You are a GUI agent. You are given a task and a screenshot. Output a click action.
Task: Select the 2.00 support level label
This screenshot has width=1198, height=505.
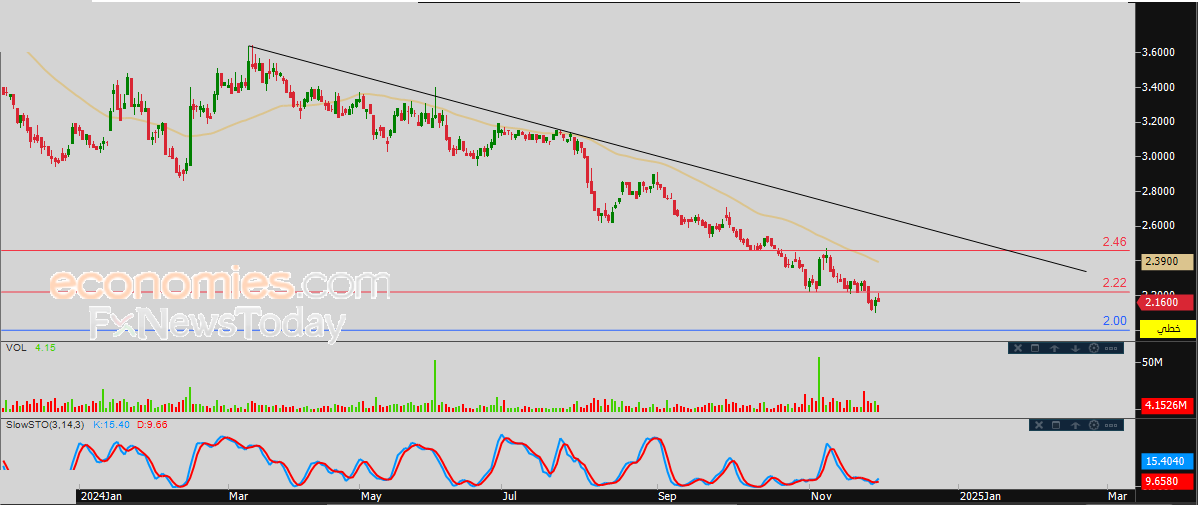click(x=1114, y=321)
